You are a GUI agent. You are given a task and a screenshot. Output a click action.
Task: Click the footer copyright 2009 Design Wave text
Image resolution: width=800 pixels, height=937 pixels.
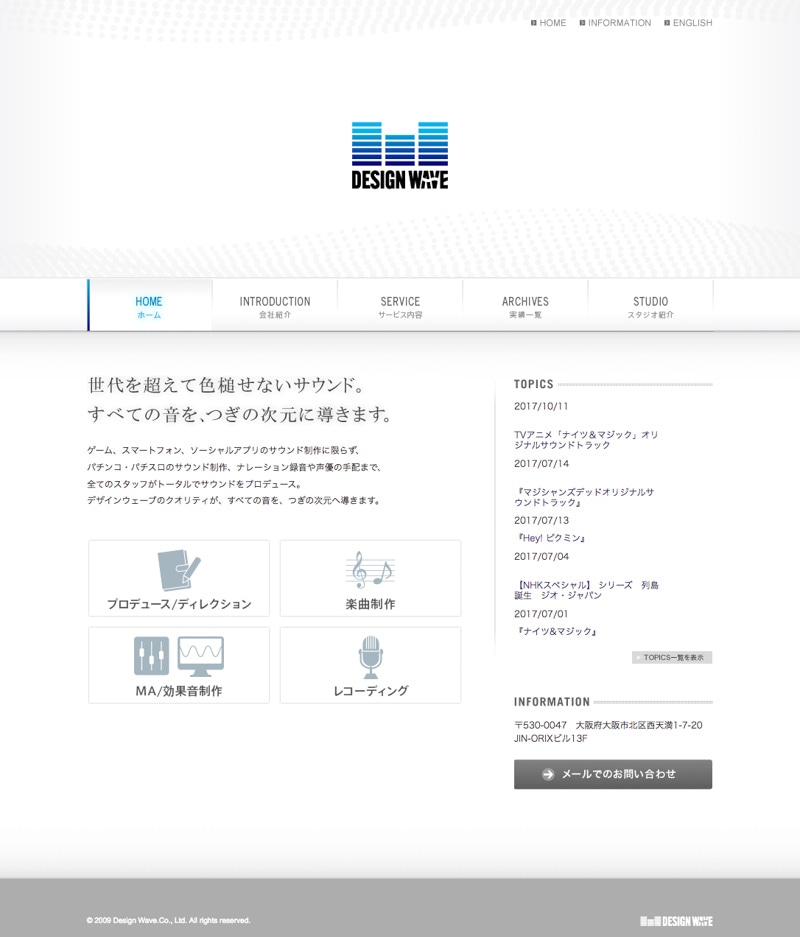[x=168, y=920]
